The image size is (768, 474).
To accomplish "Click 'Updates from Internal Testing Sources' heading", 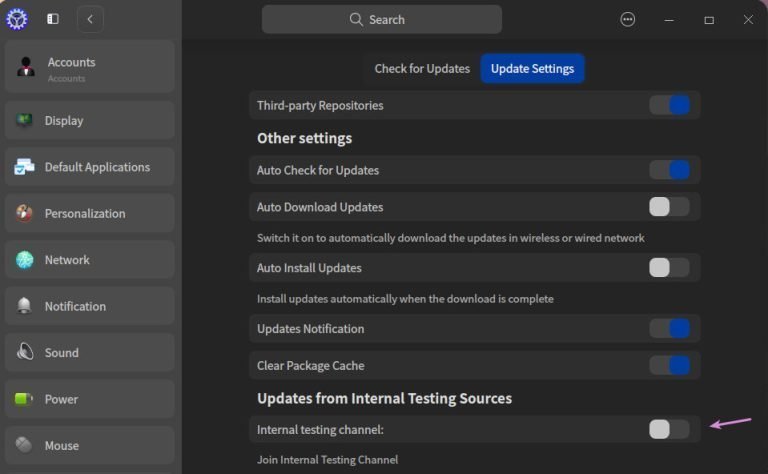I will (x=384, y=398).
